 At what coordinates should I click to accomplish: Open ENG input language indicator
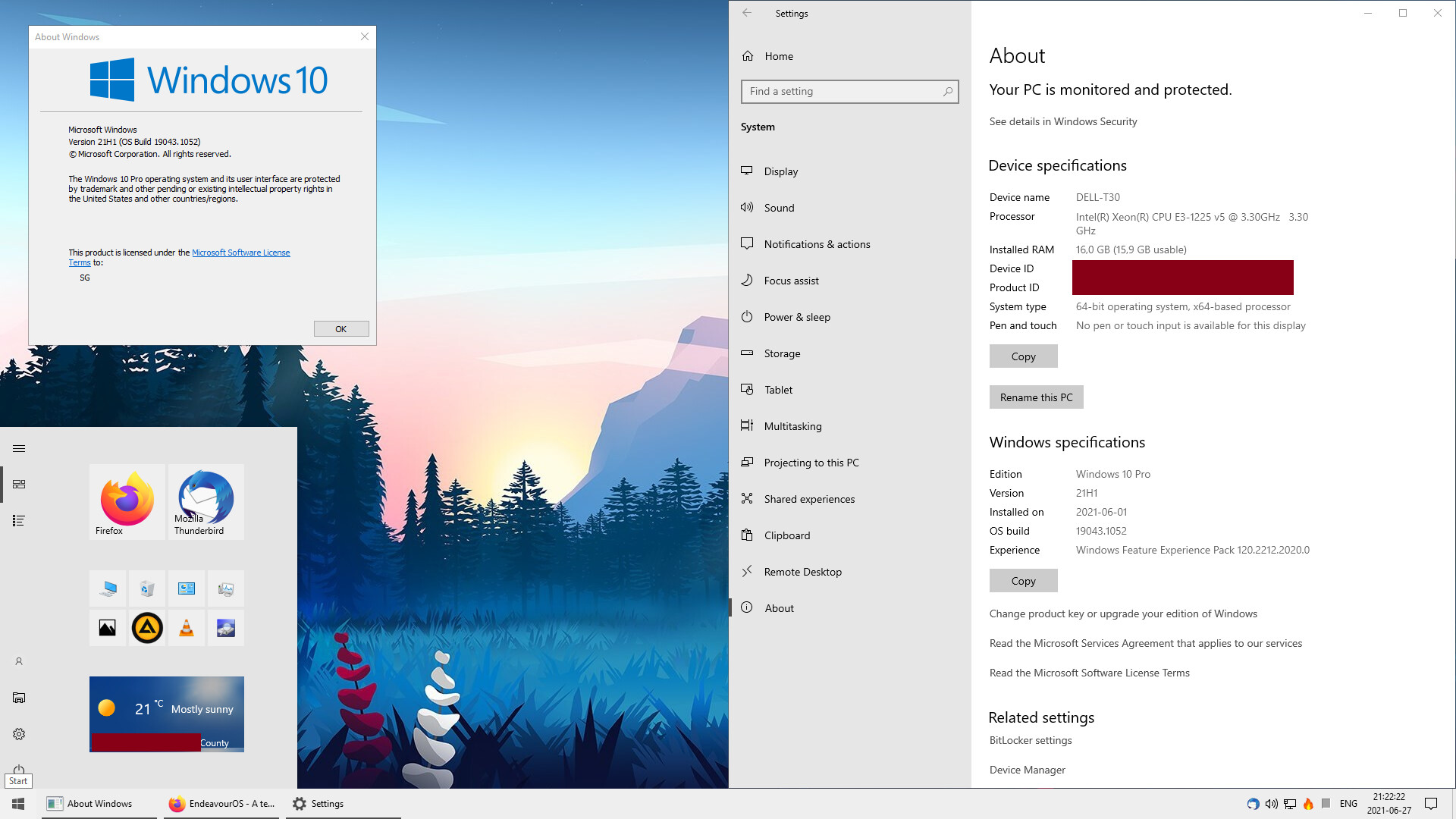coord(1348,804)
